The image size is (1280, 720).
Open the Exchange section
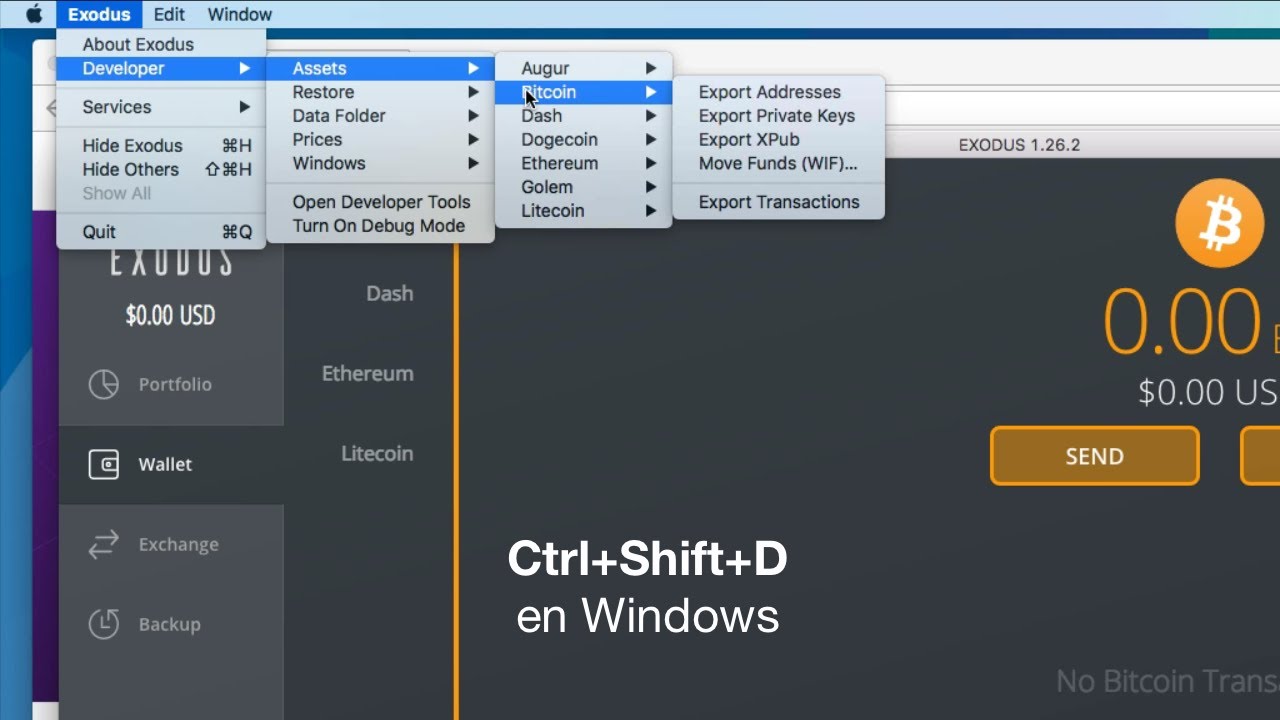pyautogui.click(x=171, y=544)
